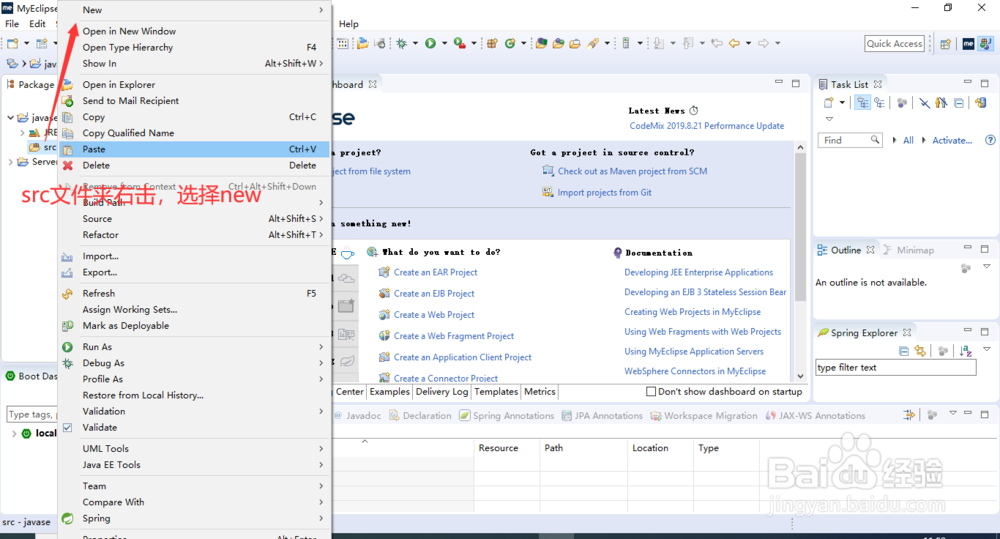
Task: Open the Delivery Log tab
Action: point(442,392)
